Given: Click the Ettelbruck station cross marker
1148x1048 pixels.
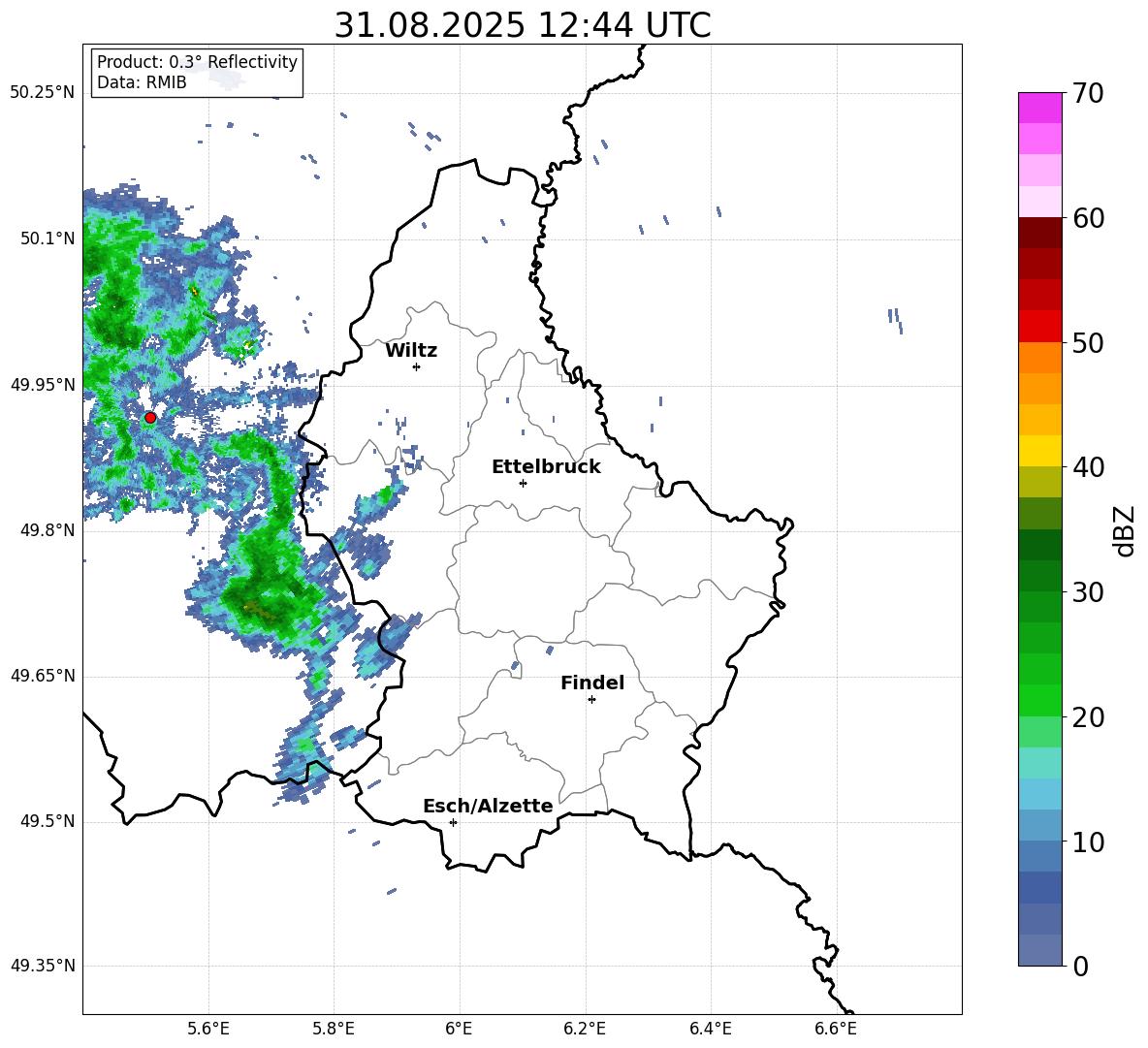Looking at the screenshot, I should 523,483.
